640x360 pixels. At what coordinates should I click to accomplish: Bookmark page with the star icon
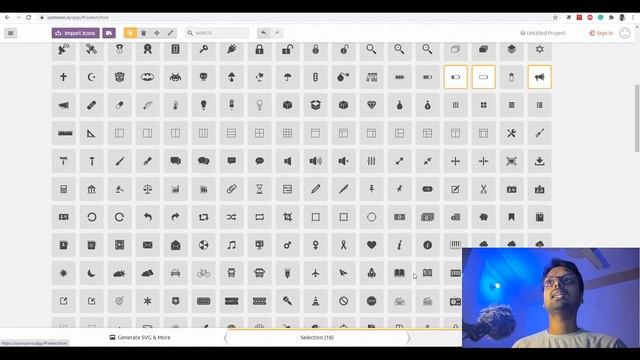tap(555, 18)
